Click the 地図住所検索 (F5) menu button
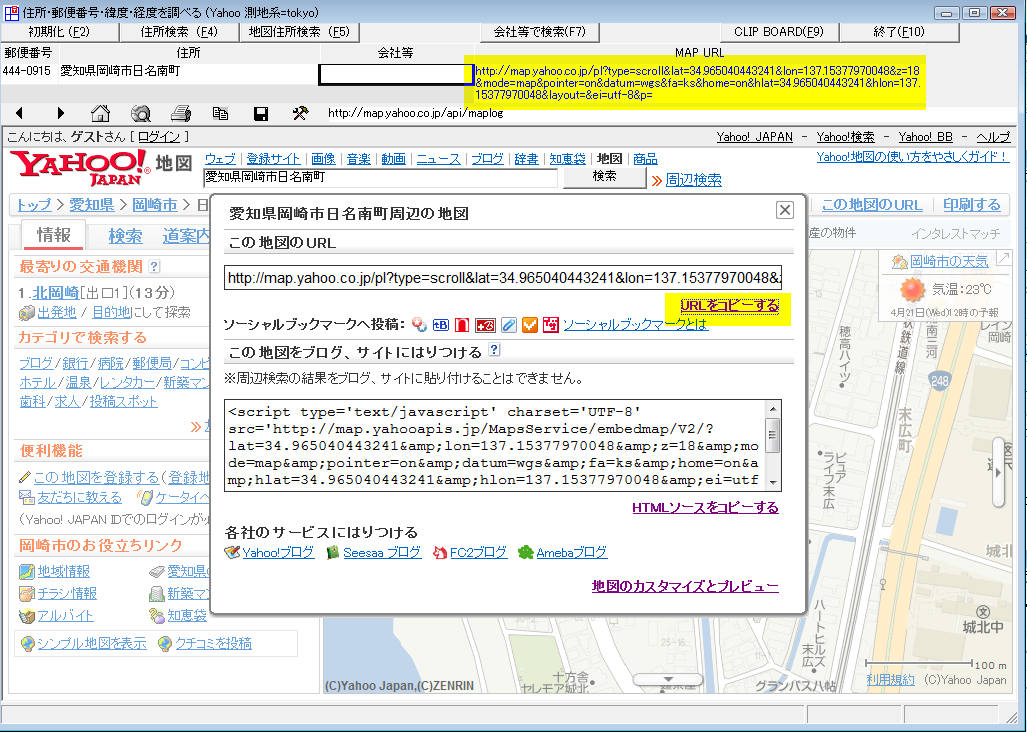 tap(299, 31)
